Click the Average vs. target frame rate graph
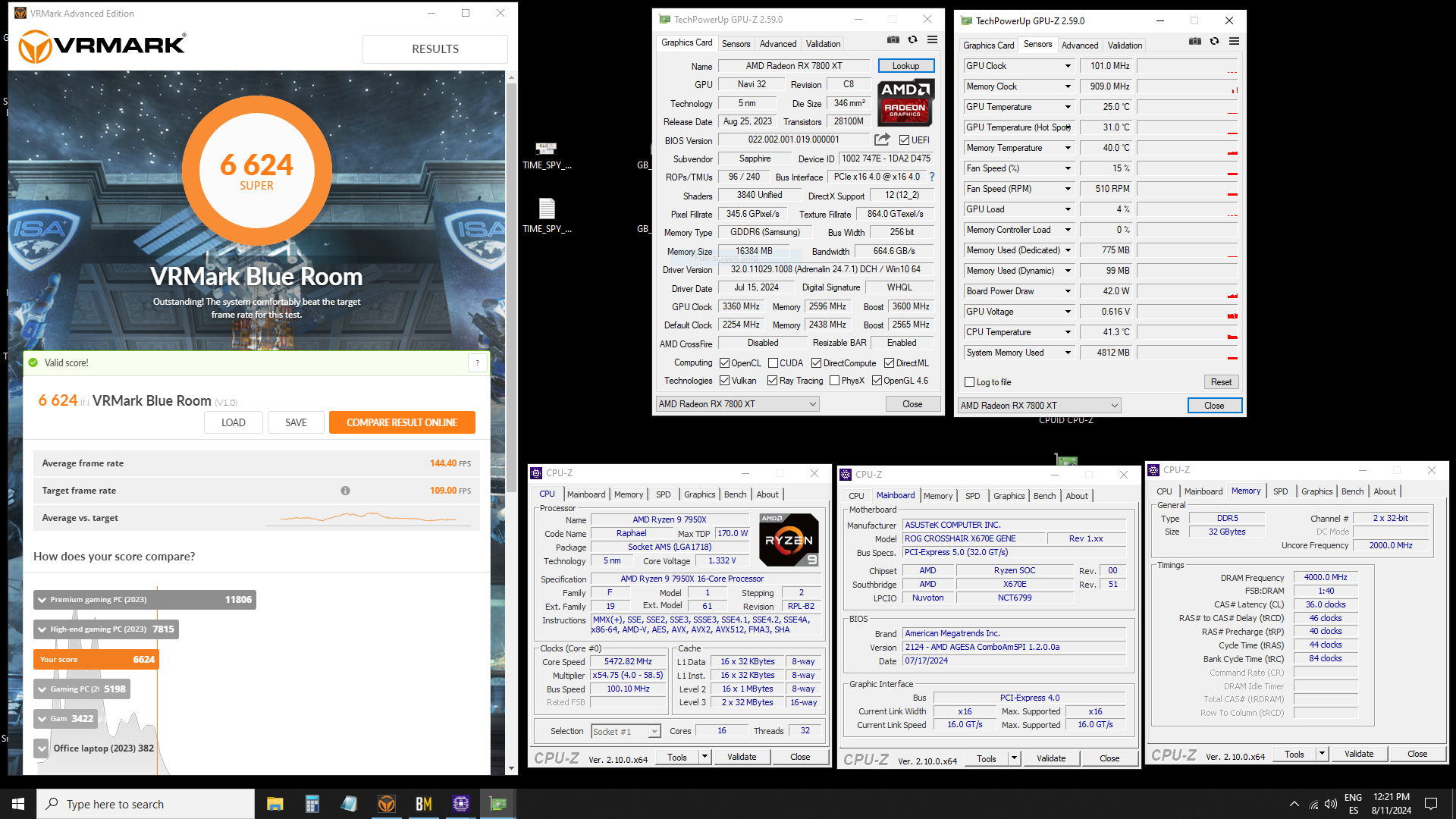 [369, 518]
